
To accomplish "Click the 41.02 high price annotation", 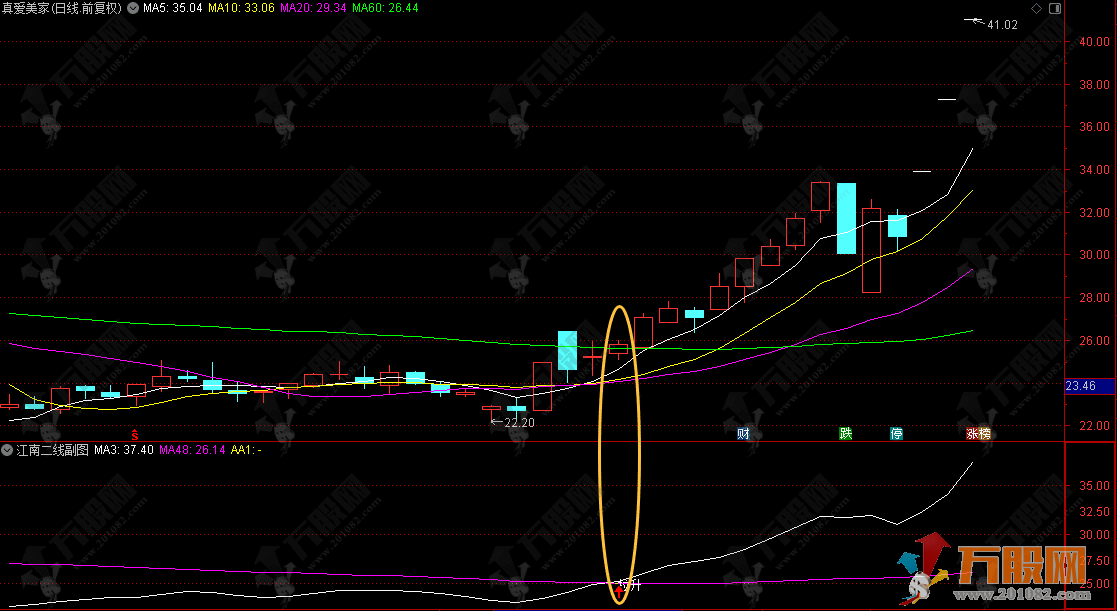I will tap(1001, 24).
